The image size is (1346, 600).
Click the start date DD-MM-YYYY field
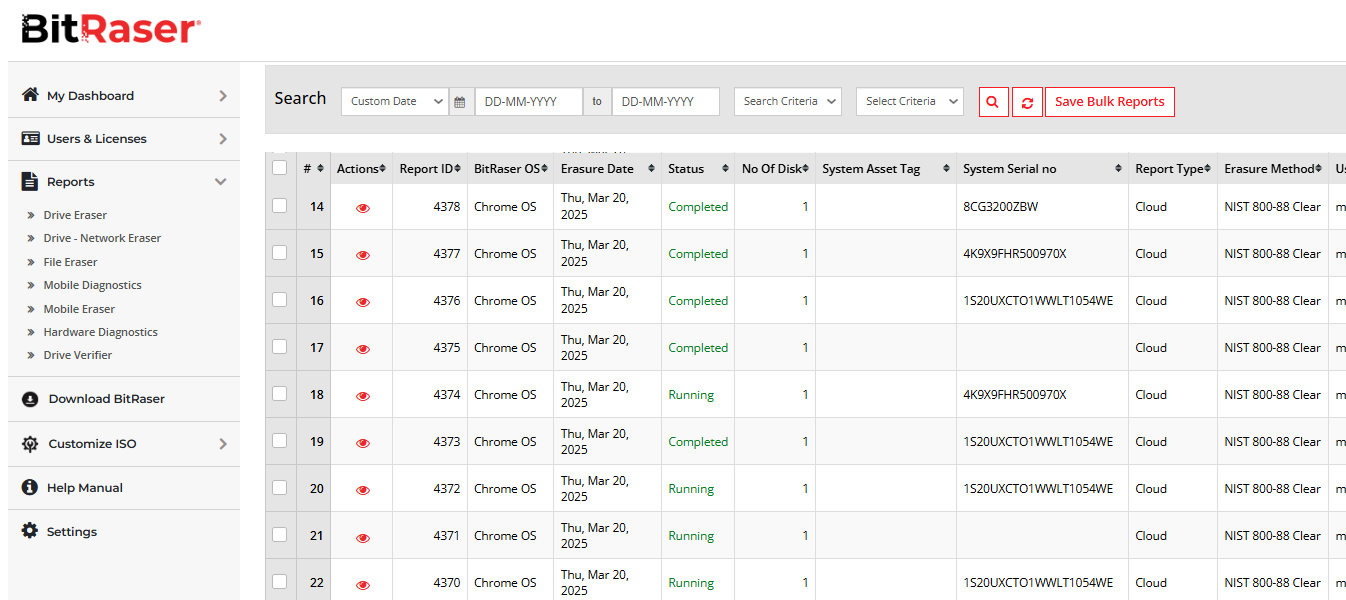click(529, 102)
